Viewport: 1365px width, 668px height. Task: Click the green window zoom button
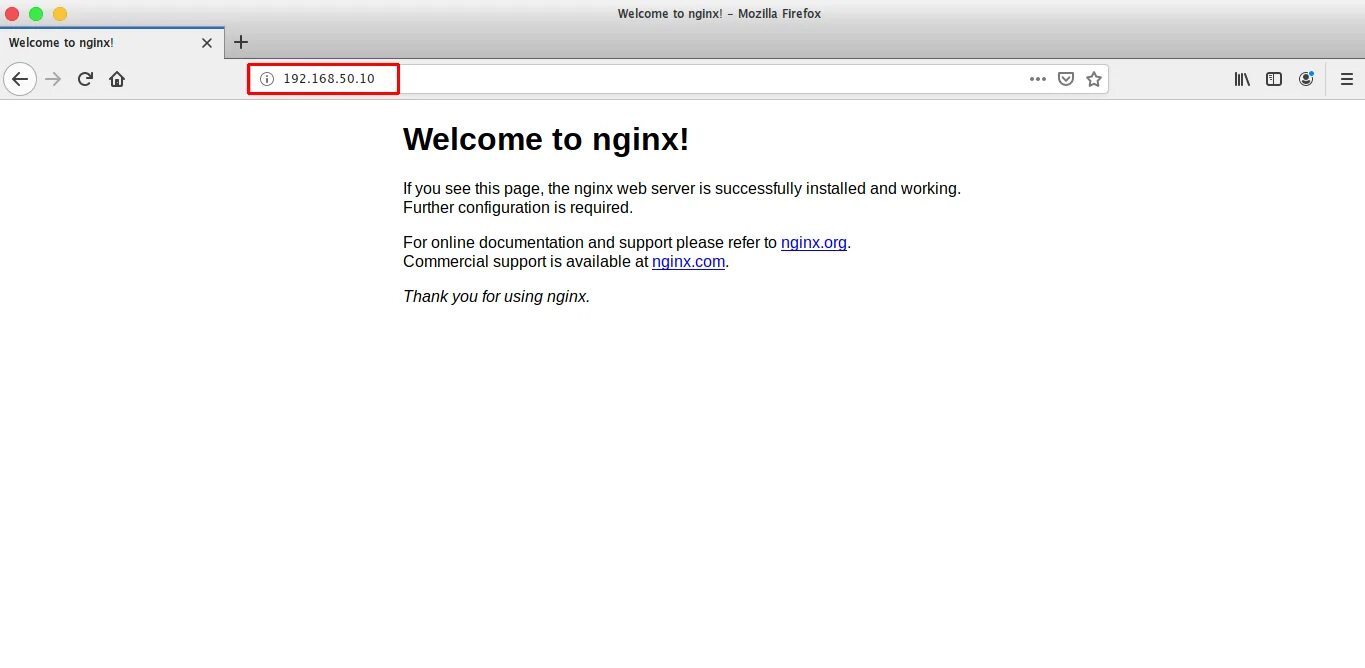click(x=36, y=13)
